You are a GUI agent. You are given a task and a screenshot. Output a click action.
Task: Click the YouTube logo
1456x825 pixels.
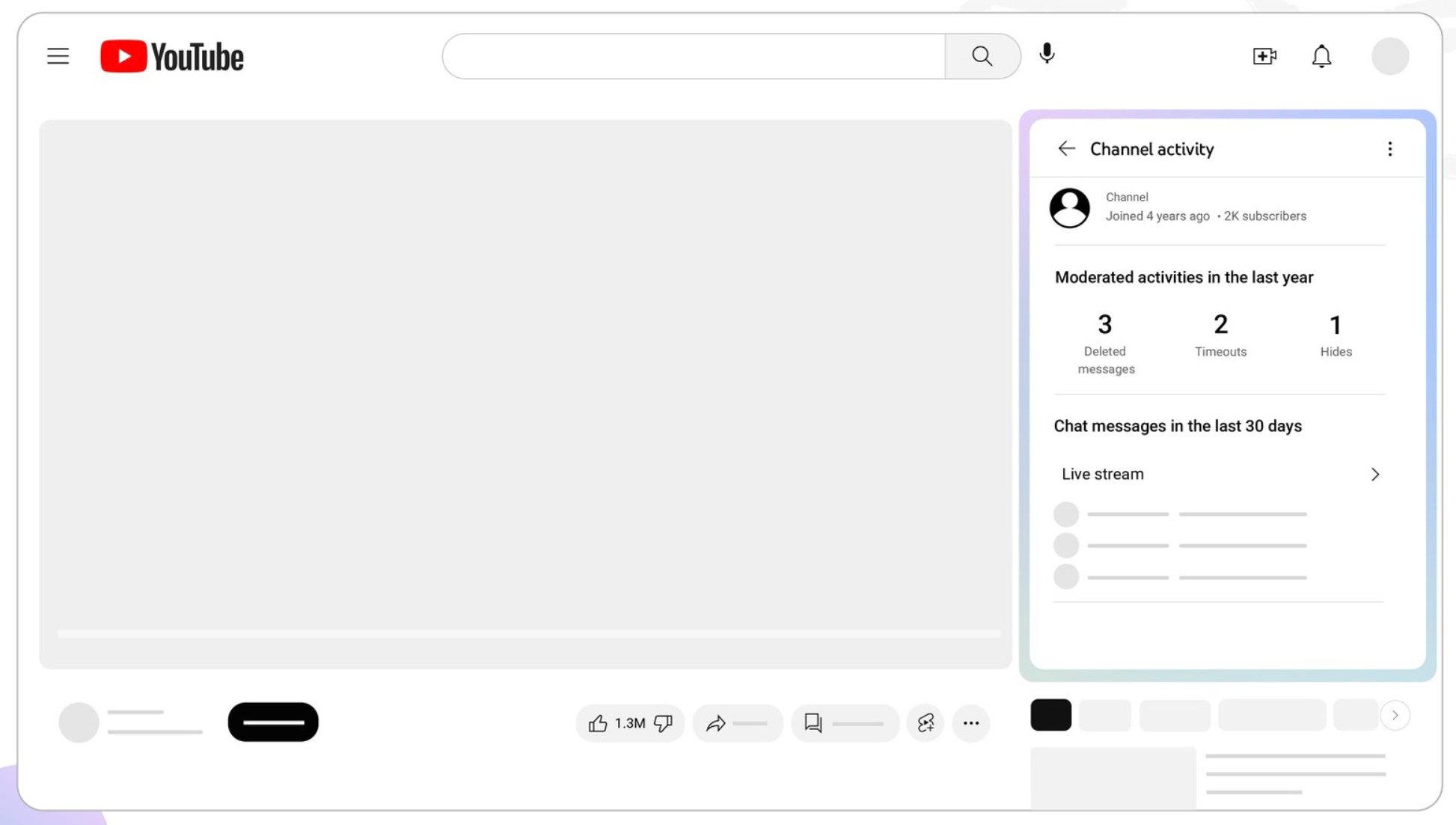click(x=172, y=57)
